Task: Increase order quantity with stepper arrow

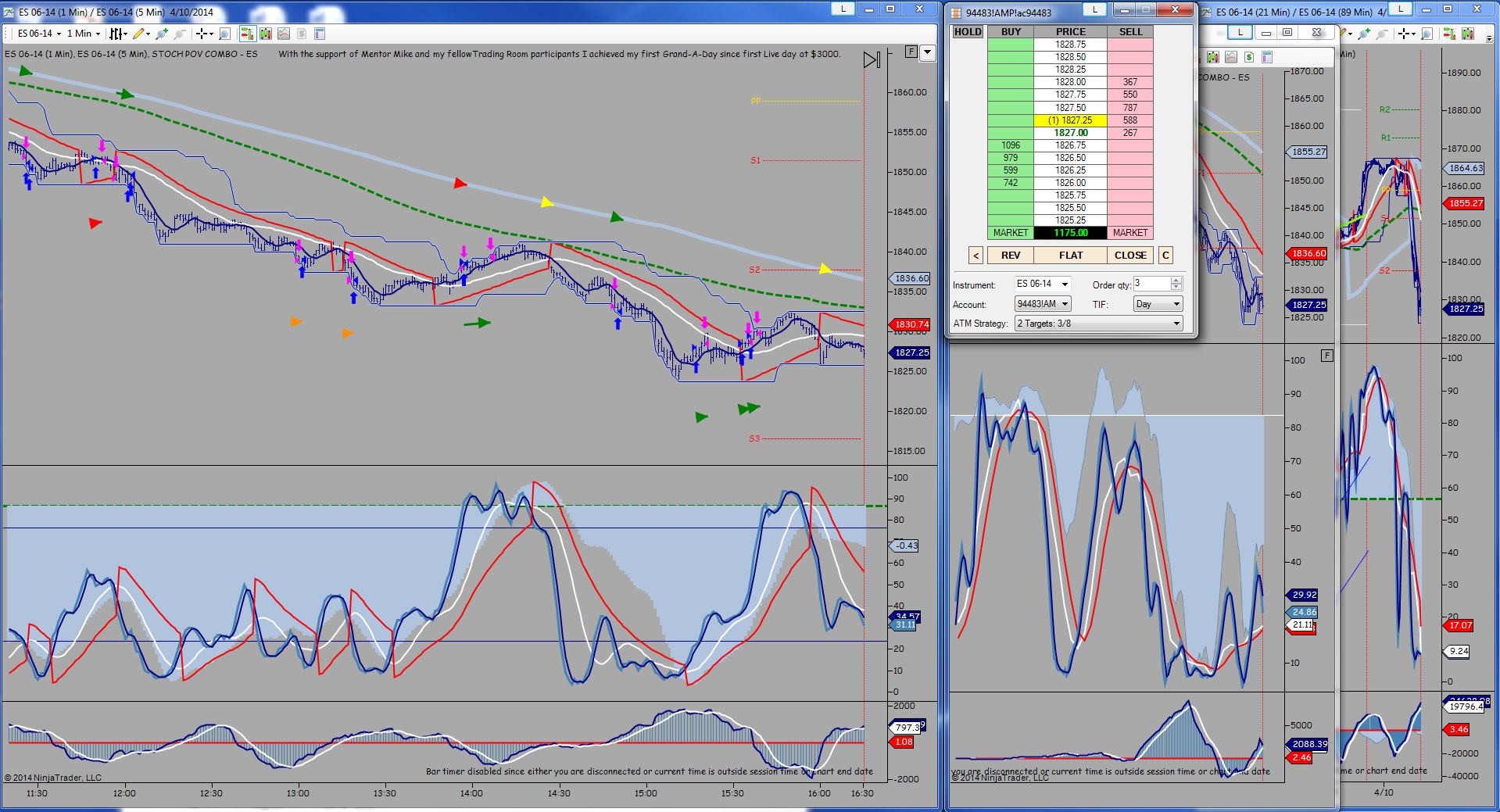Action: point(1176,281)
